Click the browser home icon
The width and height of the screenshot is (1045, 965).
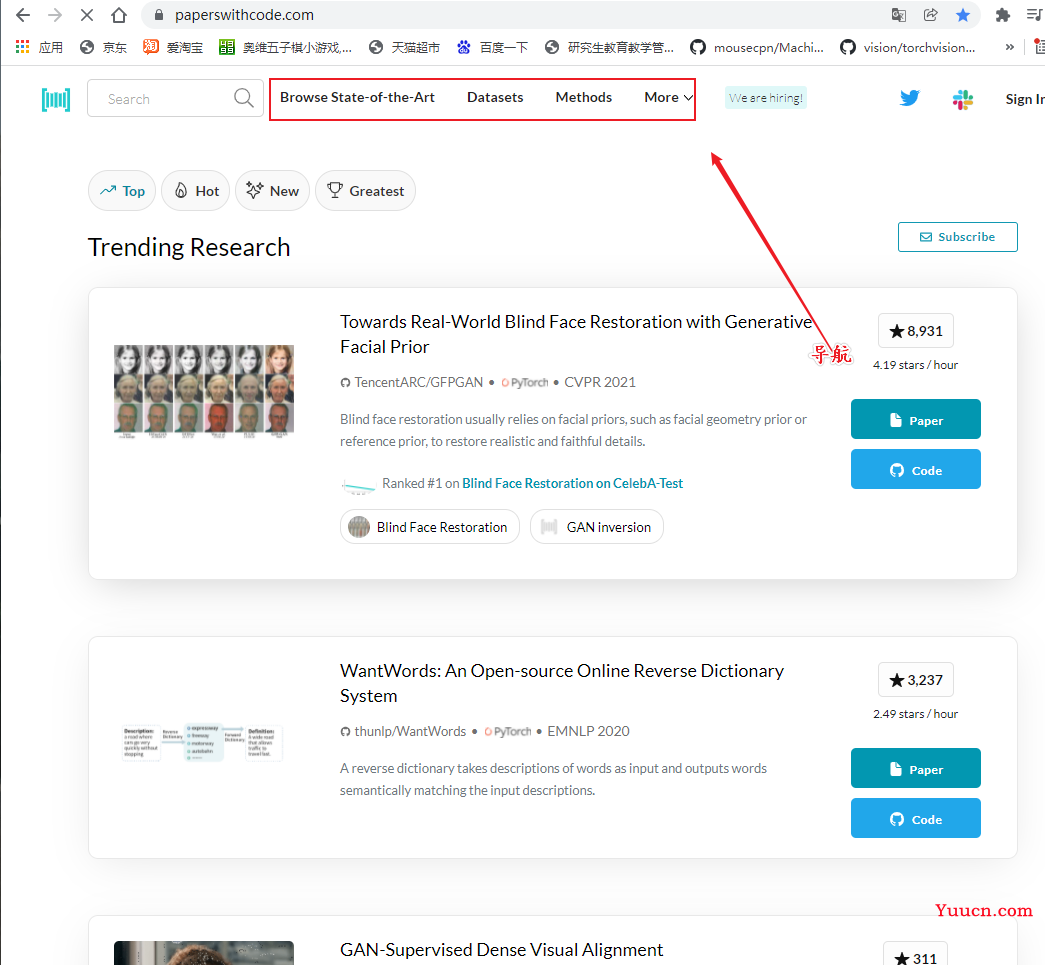click(119, 15)
